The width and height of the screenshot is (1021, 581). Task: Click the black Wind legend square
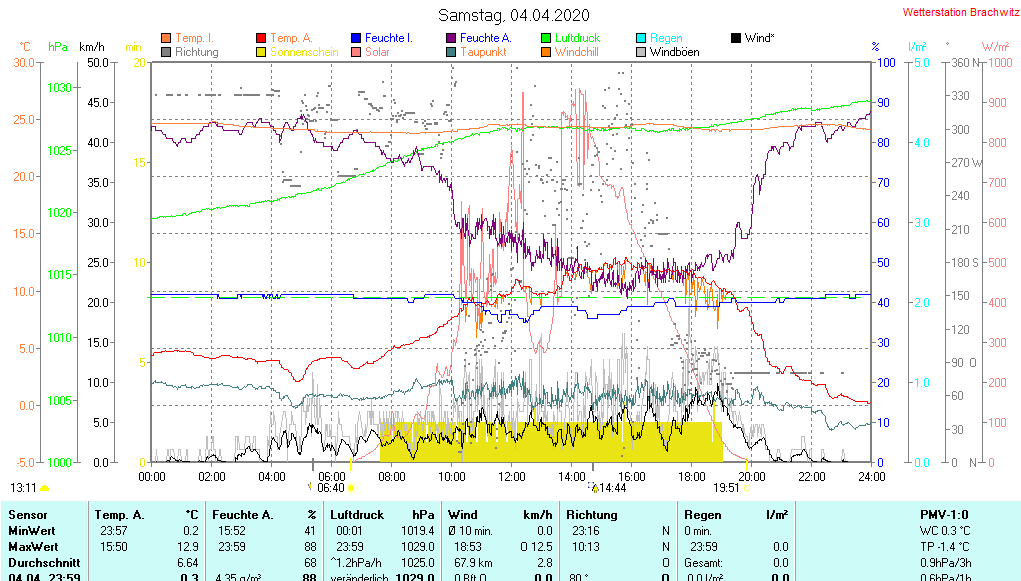[736, 38]
